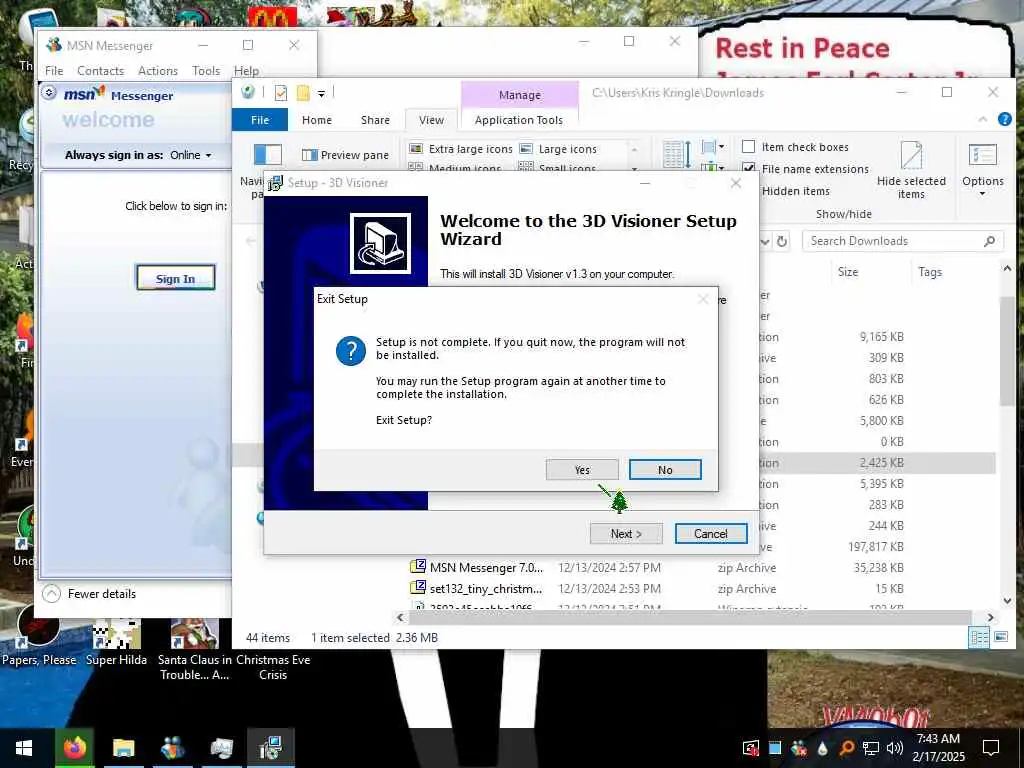The image size is (1024, 768).
Task: Open the Contacts menu in MSN Messenger
Action: [100, 71]
